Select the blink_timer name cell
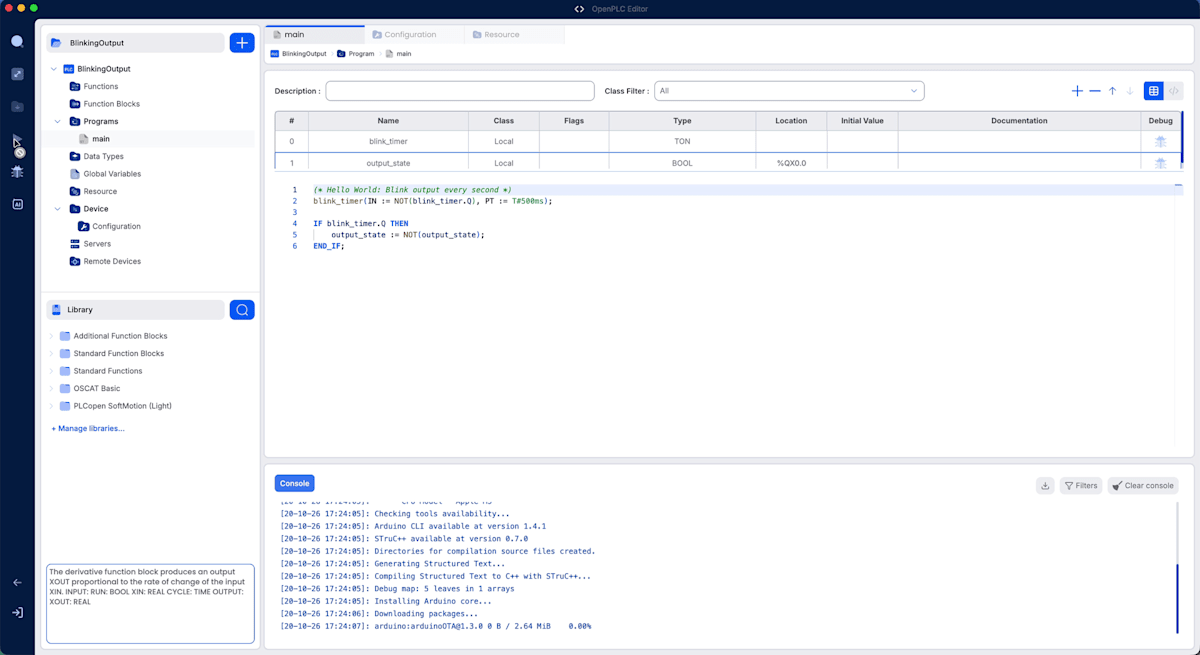Viewport: 1200px width, 655px height. tap(388, 141)
